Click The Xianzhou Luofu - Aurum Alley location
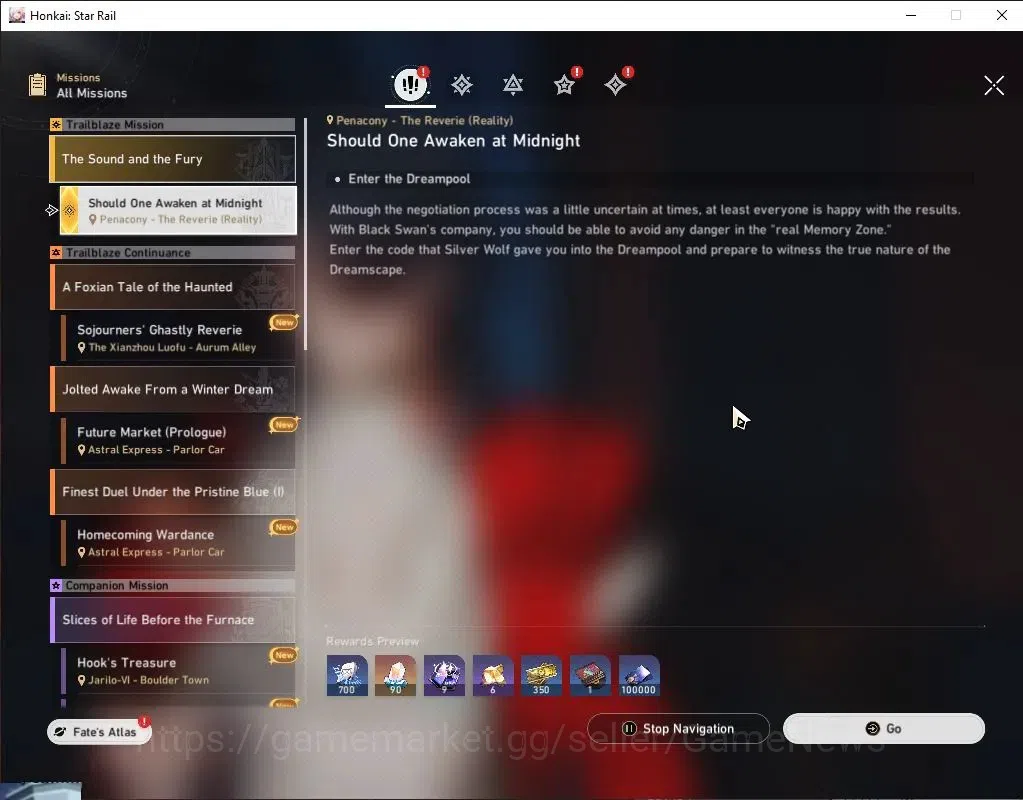This screenshot has height=800, width=1023. (x=172, y=347)
